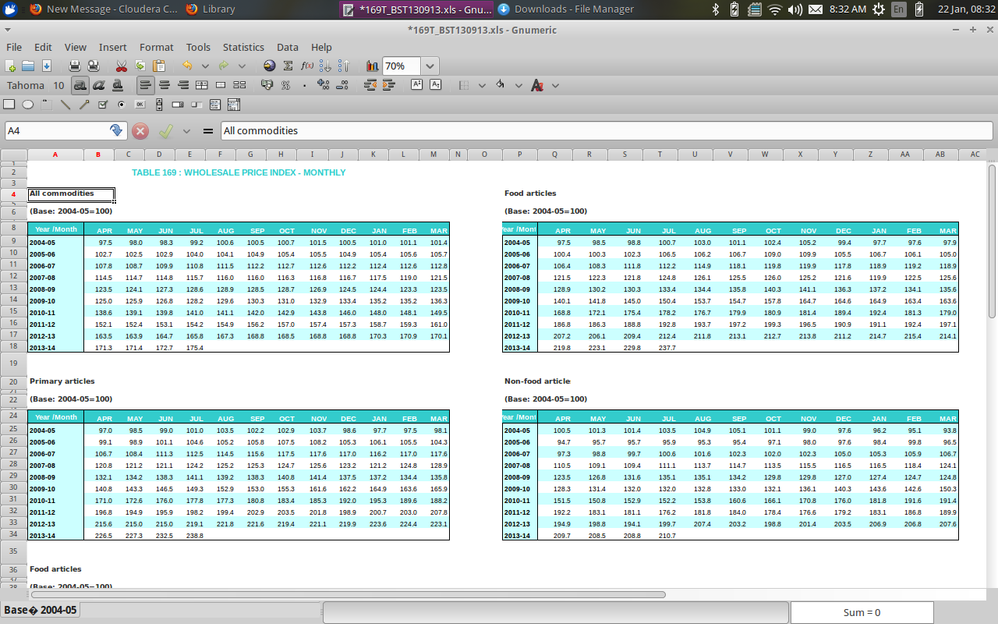Open the Format menu
The height and width of the screenshot is (624, 998).
[x=156, y=47]
